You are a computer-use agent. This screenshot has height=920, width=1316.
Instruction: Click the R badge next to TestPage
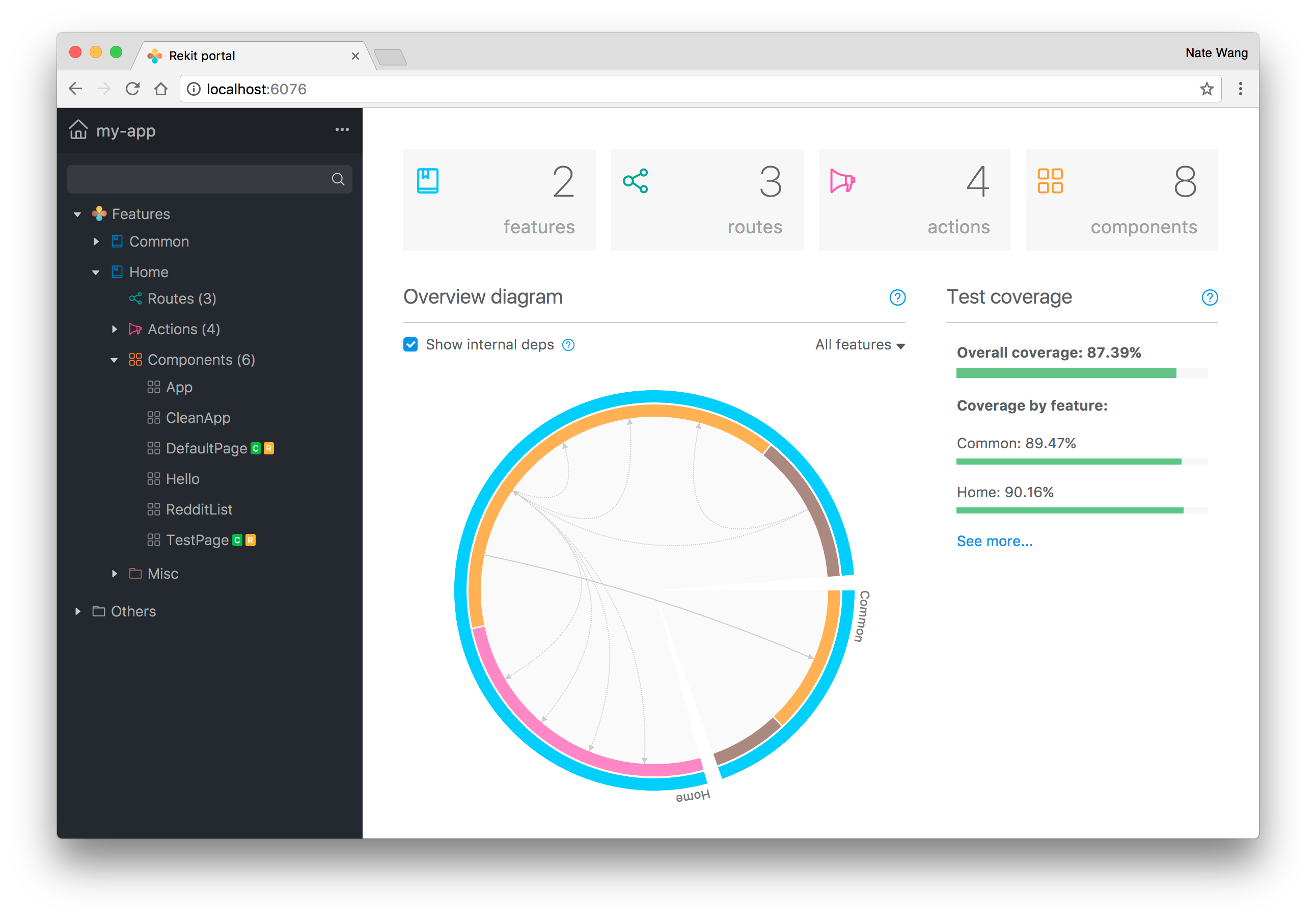click(251, 540)
